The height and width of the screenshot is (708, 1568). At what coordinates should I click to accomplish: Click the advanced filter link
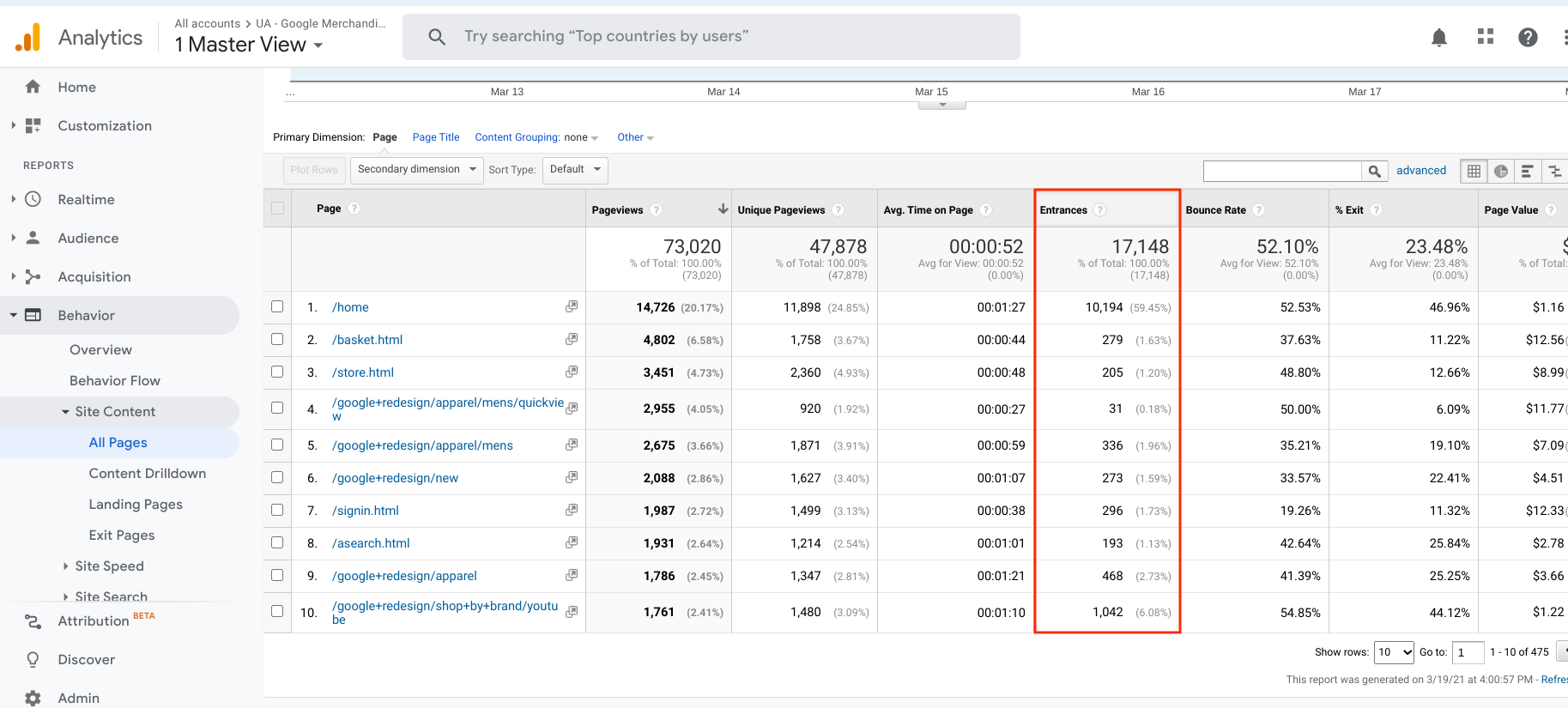coord(1421,171)
